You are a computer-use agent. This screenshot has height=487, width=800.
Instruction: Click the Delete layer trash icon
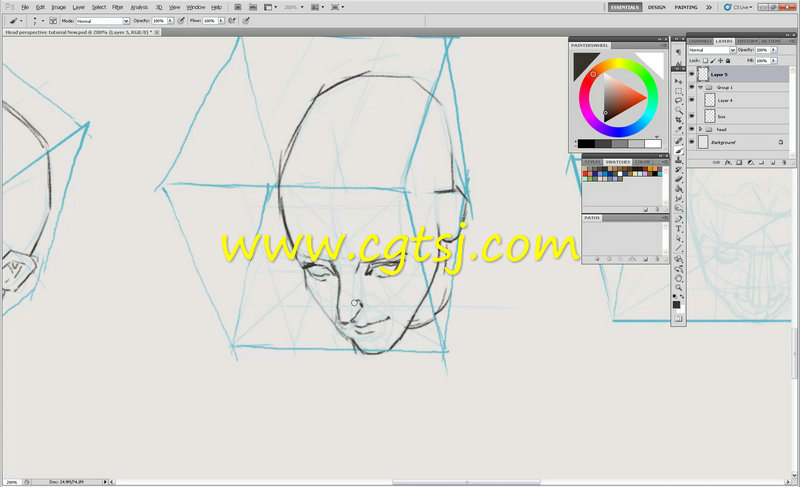point(784,163)
